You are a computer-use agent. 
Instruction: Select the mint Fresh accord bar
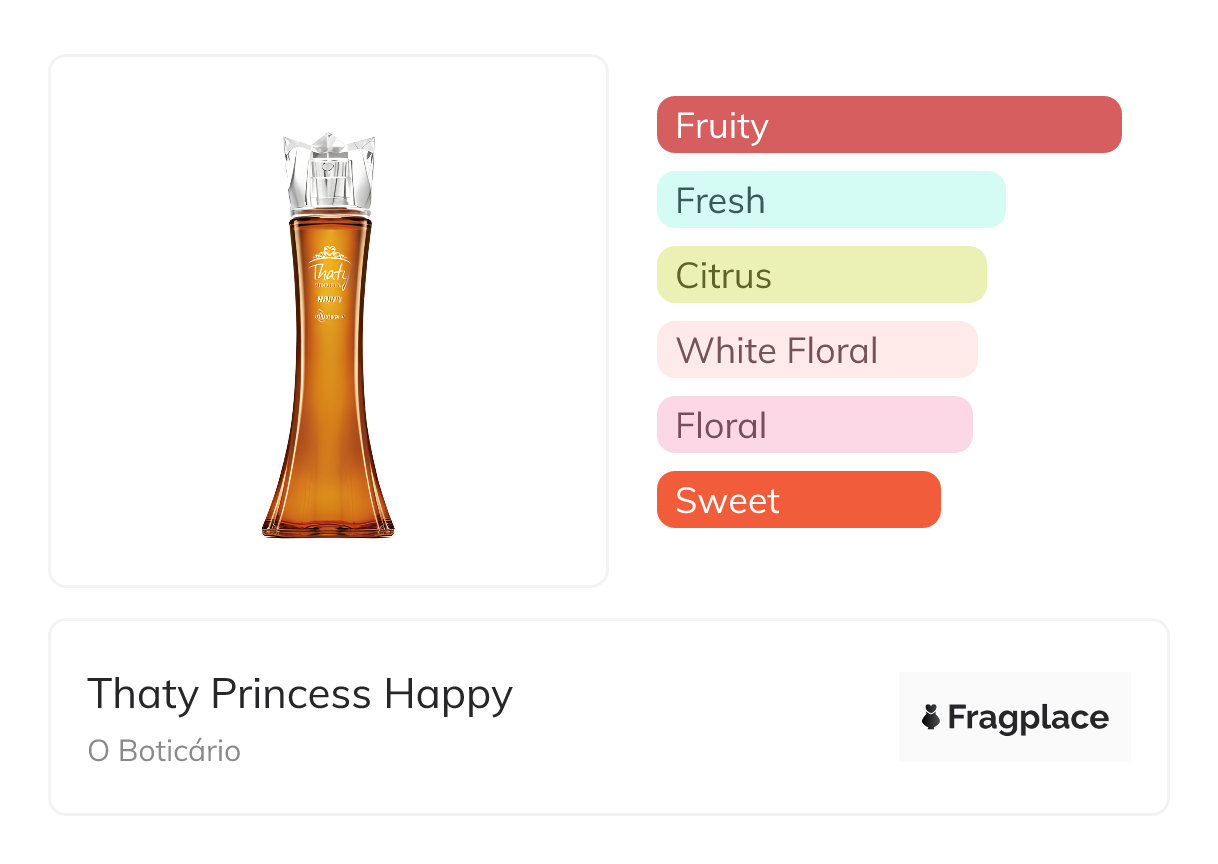(830, 200)
